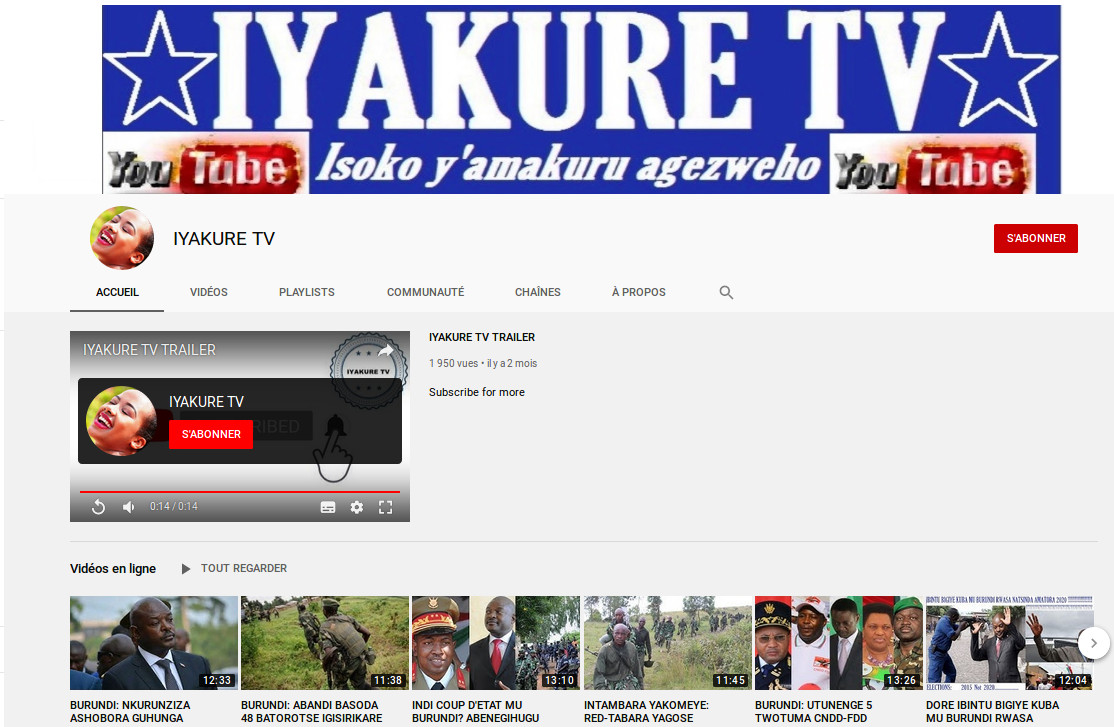The image size is (1114, 727).
Task: Open video player settings gear
Action: 357,507
